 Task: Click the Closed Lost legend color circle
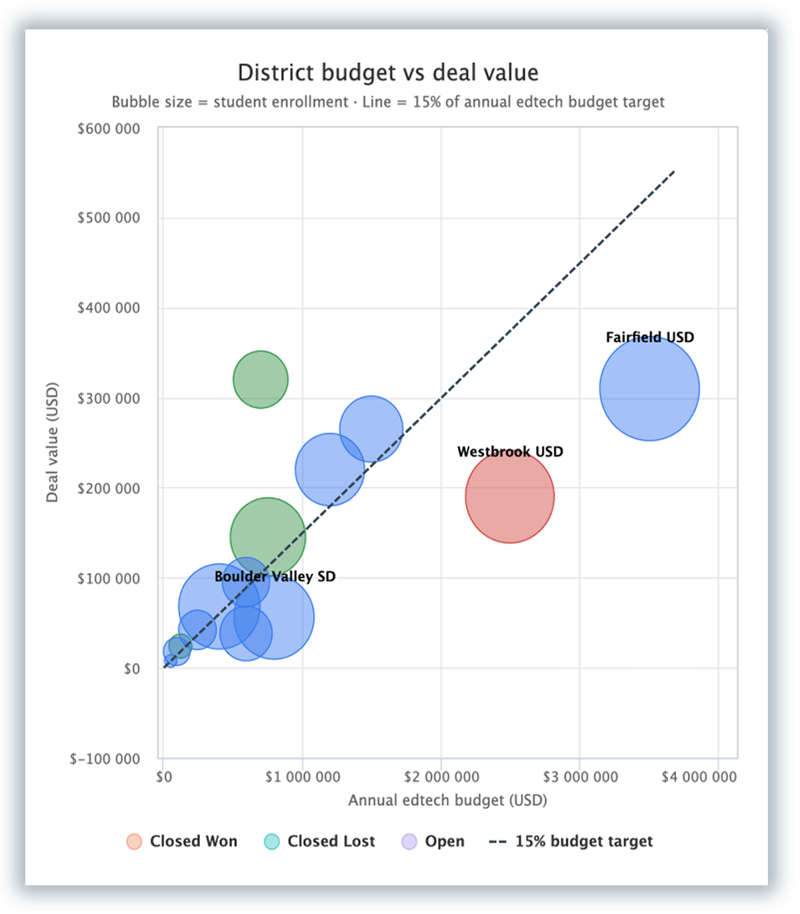272,842
